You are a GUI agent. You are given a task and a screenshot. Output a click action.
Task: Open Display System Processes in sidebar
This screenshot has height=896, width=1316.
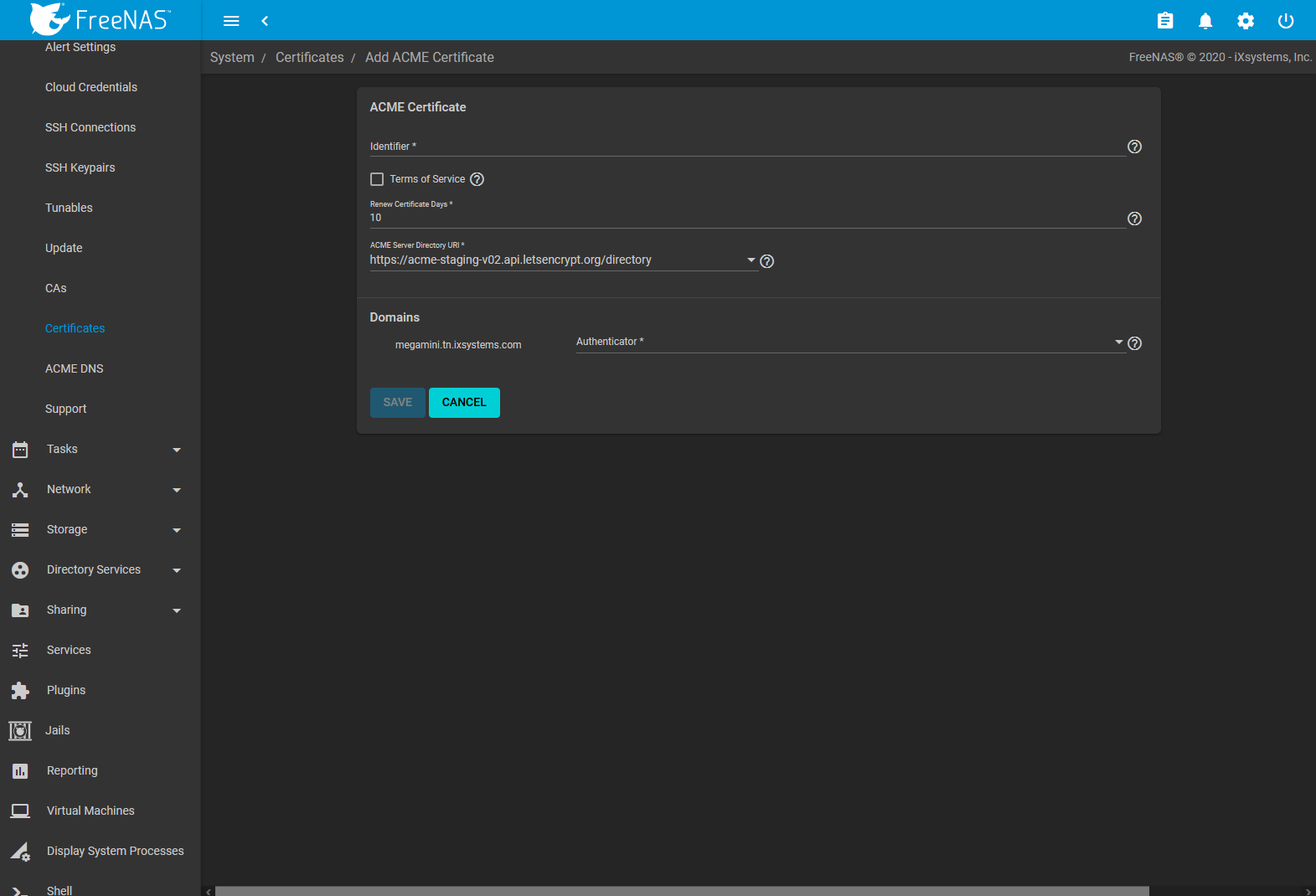click(116, 851)
